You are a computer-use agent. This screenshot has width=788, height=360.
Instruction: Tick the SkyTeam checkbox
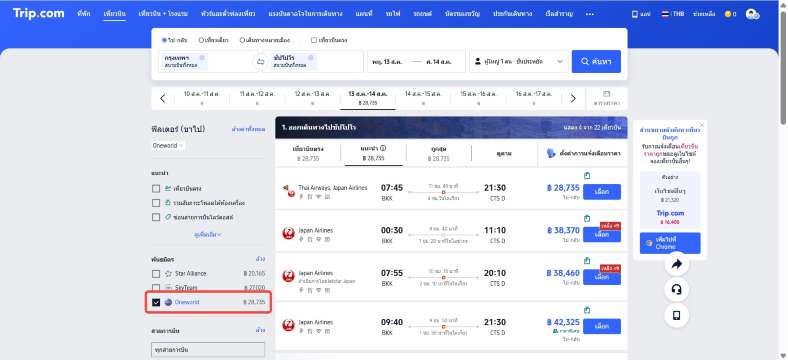coord(156,288)
